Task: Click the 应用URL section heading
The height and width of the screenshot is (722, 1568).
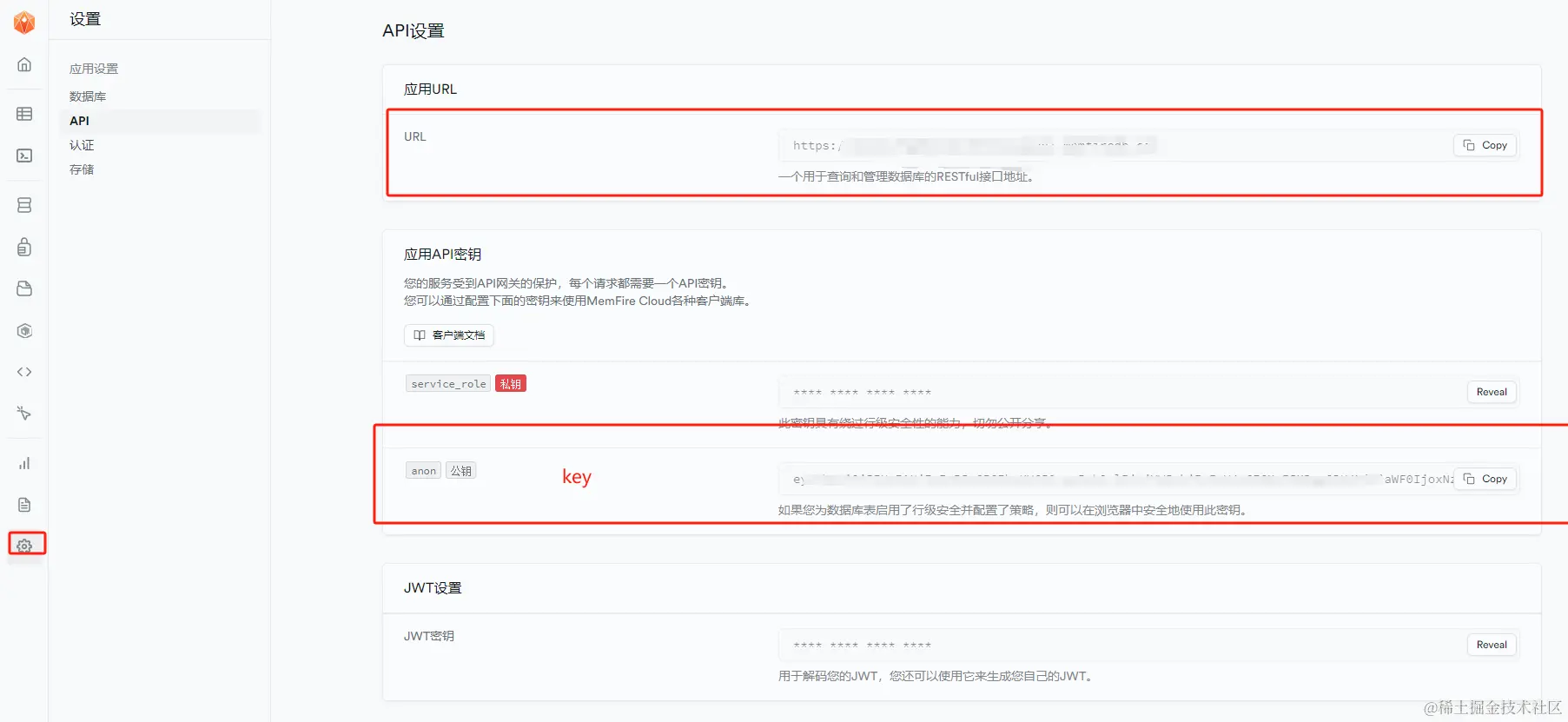Action: pos(430,89)
